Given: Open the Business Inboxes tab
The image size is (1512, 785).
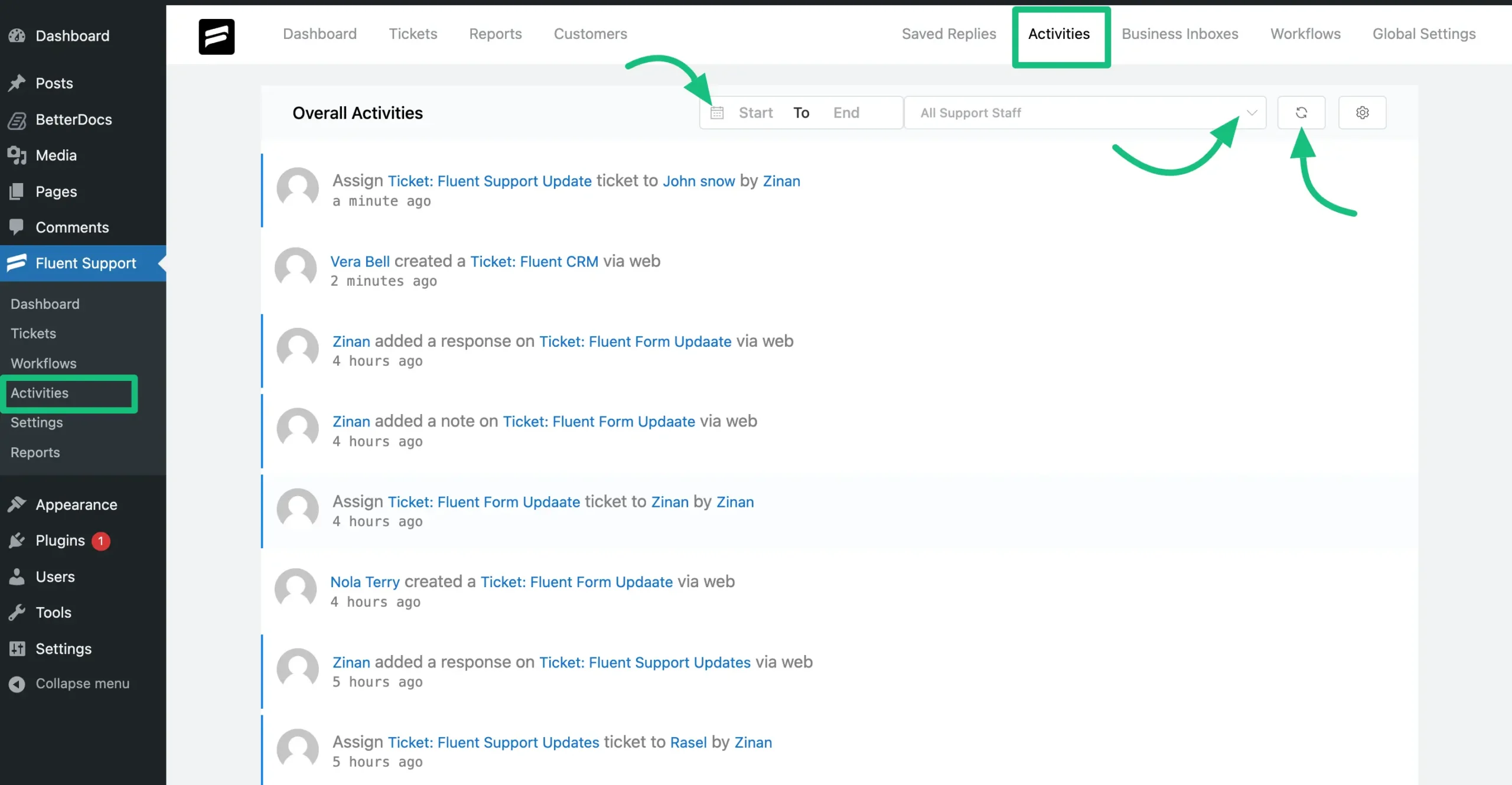Looking at the screenshot, I should pos(1179,34).
